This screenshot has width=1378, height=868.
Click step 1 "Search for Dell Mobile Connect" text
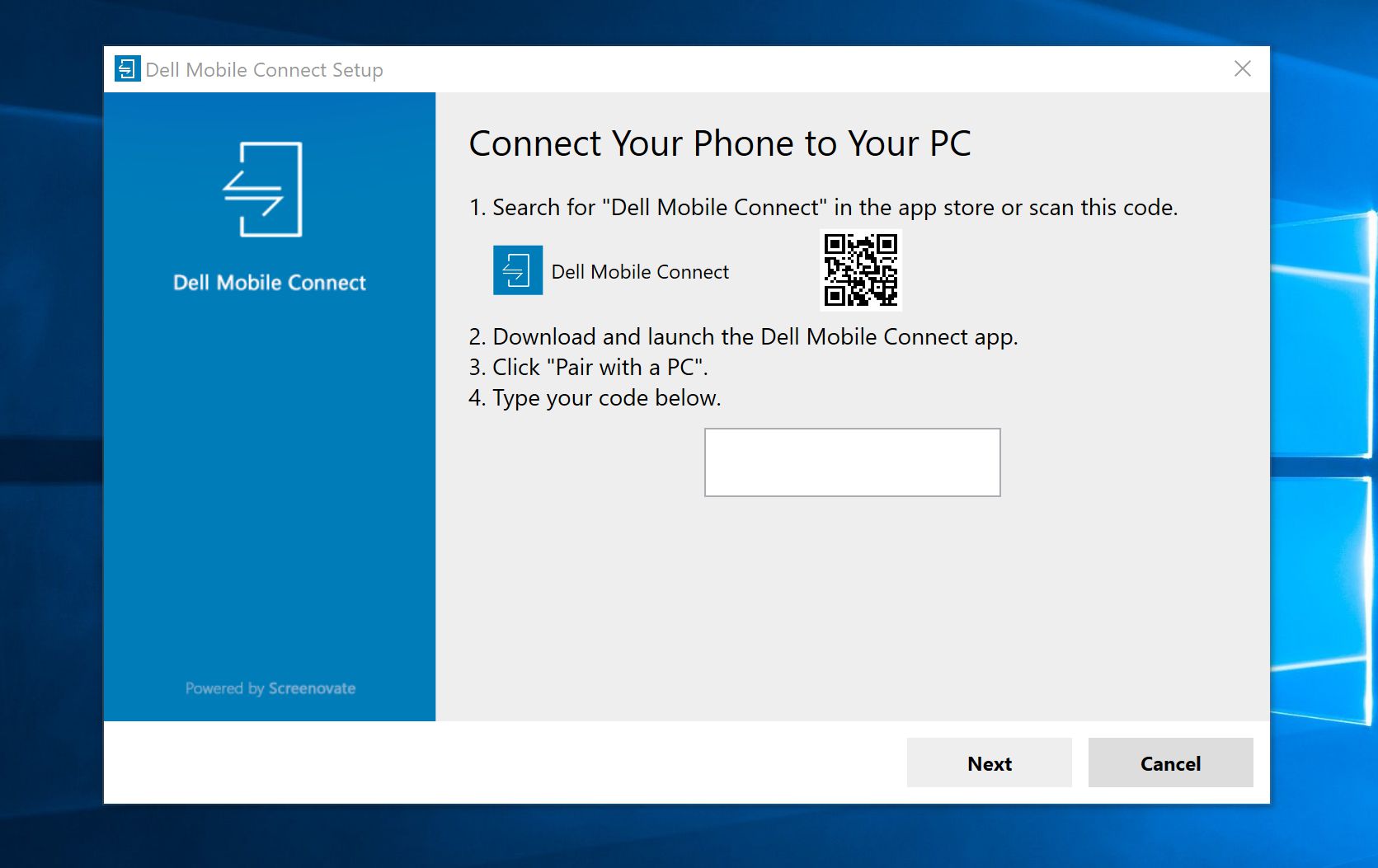[x=823, y=208]
